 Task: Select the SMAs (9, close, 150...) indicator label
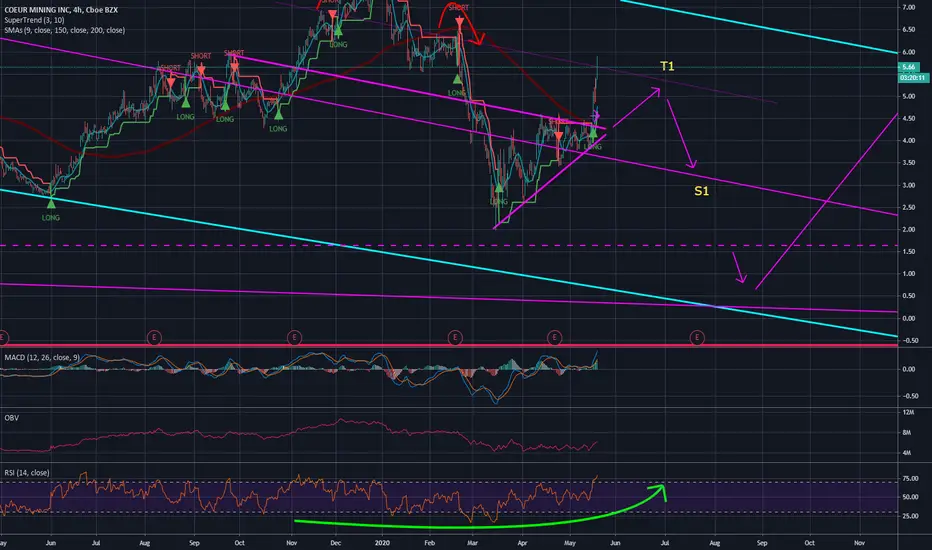[64, 30]
